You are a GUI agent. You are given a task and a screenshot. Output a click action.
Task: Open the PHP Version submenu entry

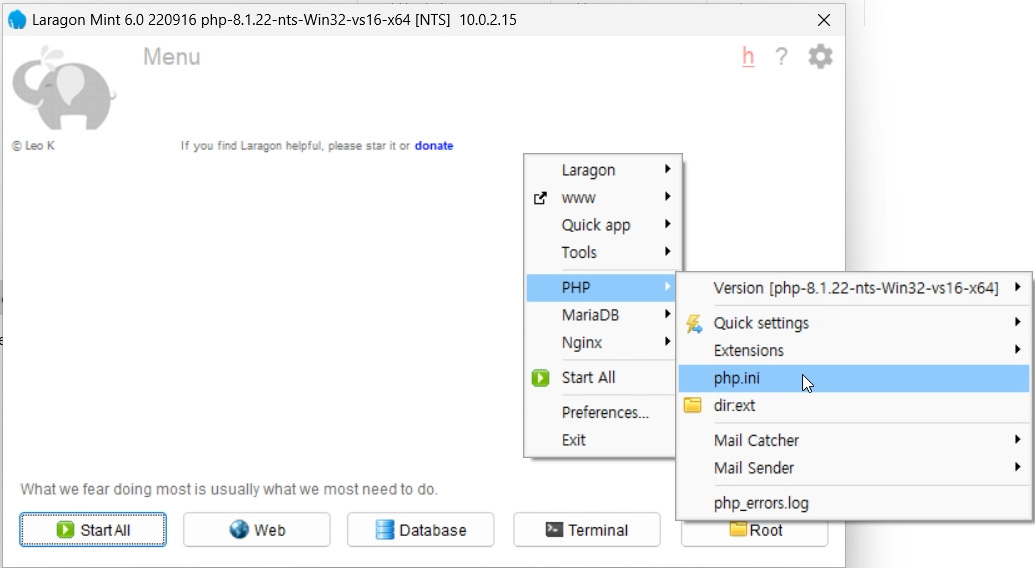pos(853,288)
